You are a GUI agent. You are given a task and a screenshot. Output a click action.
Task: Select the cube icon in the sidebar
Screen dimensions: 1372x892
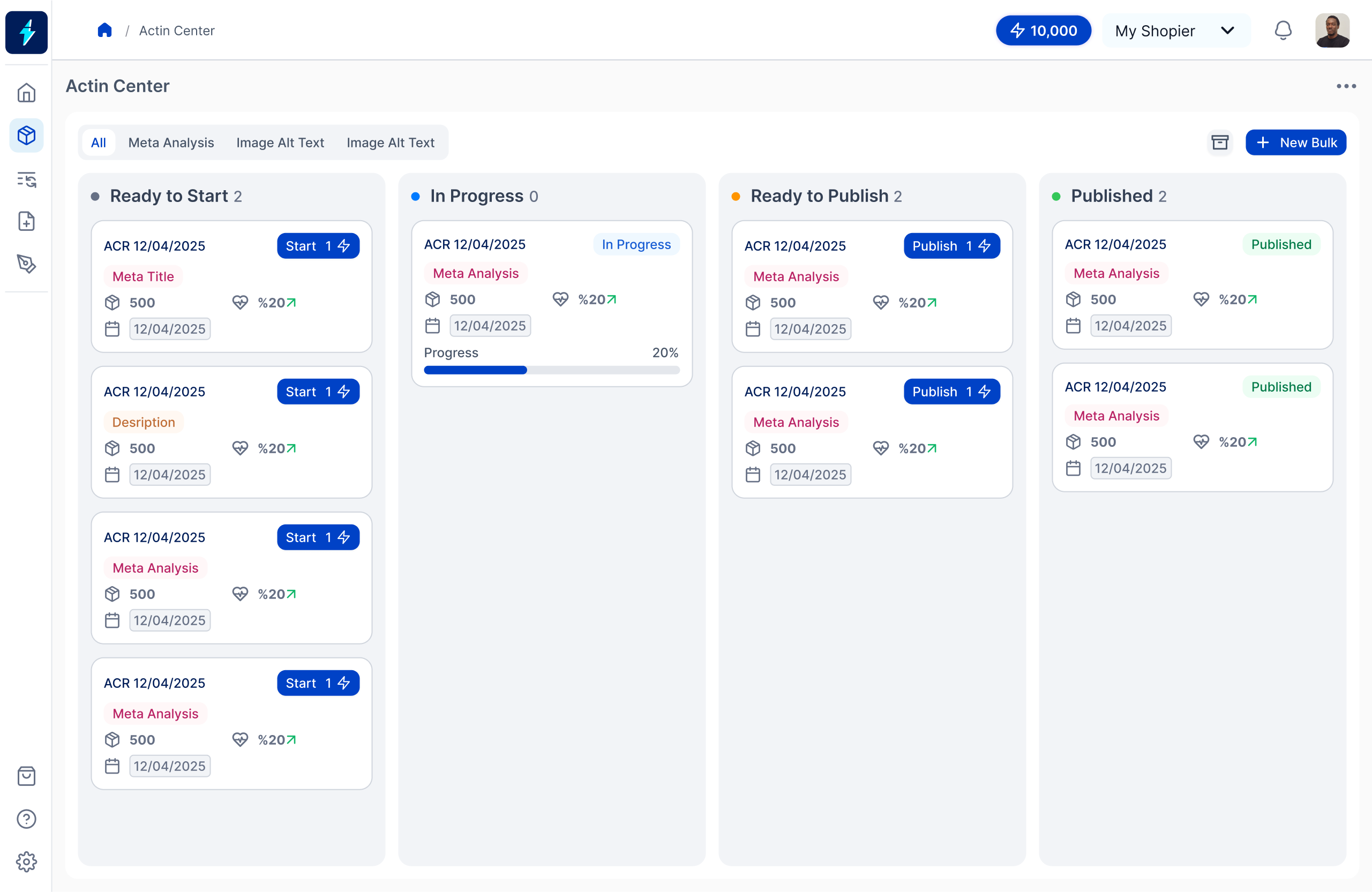click(x=26, y=136)
